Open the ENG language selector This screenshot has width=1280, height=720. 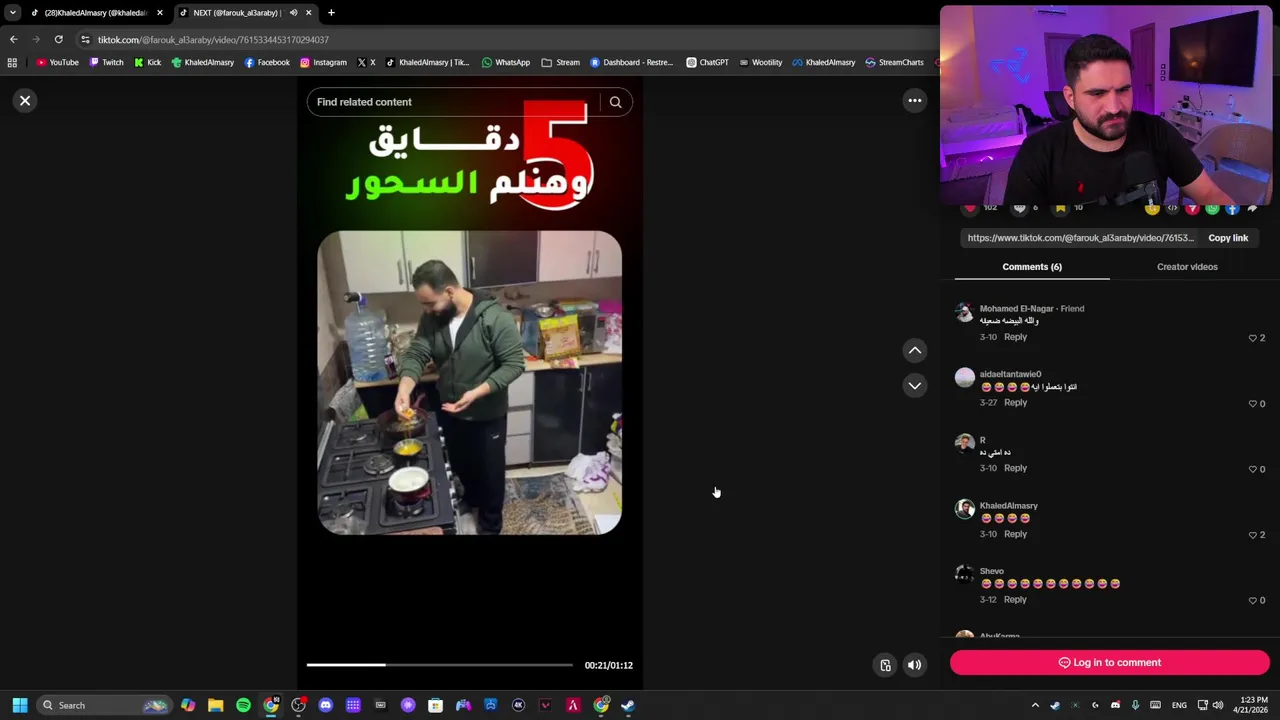point(1179,705)
